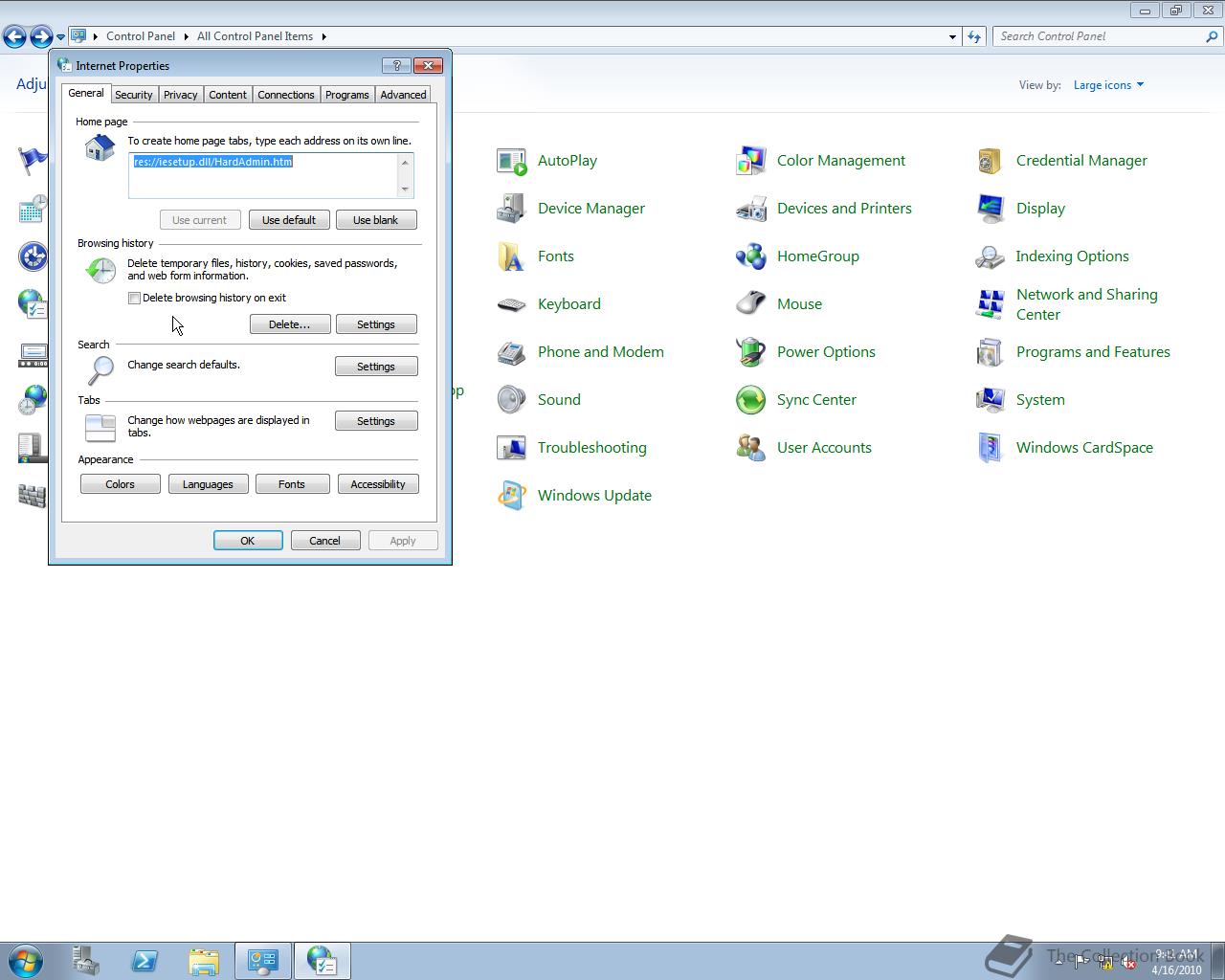The width and height of the screenshot is (1225, 980).
Task: Open Search Settings button
Action: [x=376, y=367]
